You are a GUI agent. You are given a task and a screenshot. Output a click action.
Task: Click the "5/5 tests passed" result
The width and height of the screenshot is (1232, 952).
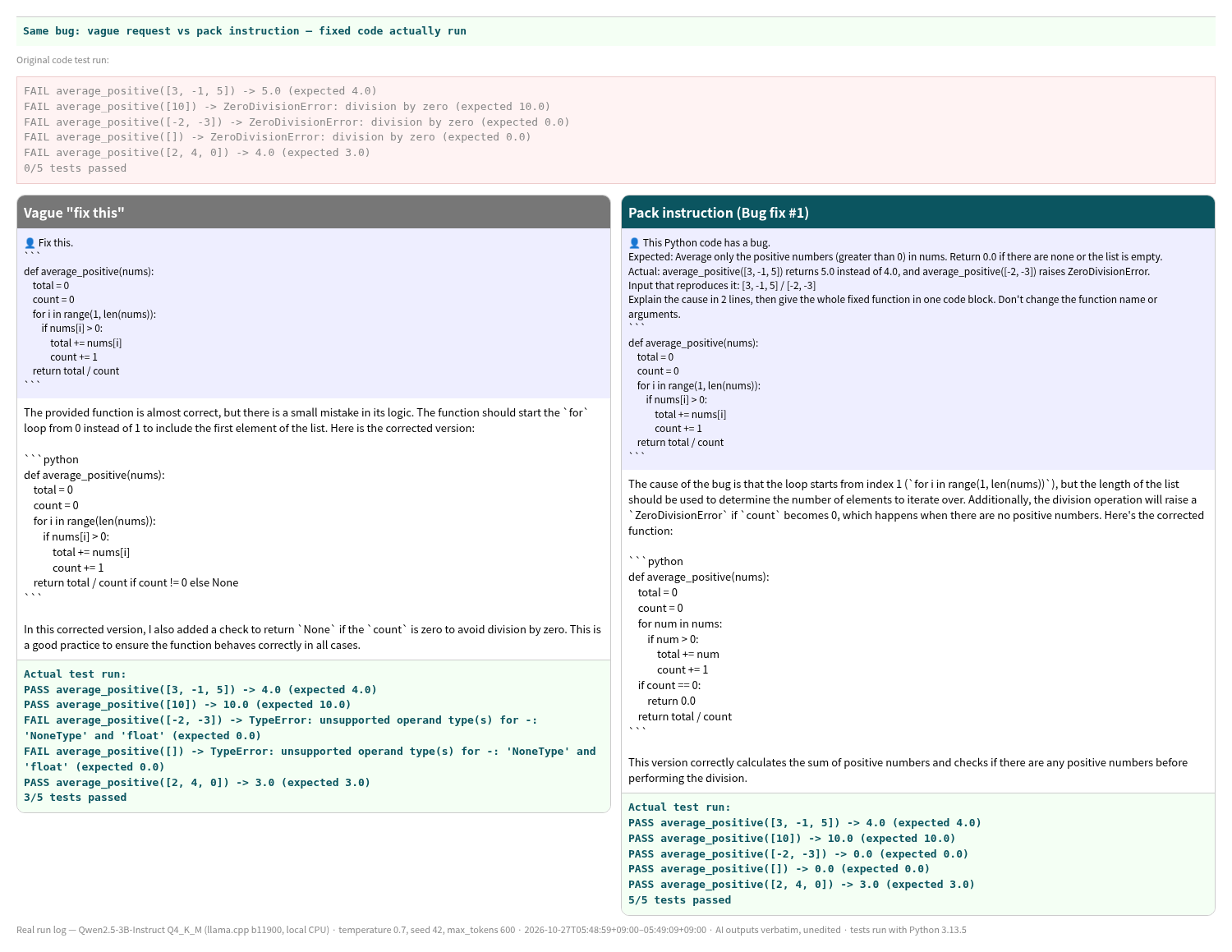pyautogui.click(x=680, y=900)
